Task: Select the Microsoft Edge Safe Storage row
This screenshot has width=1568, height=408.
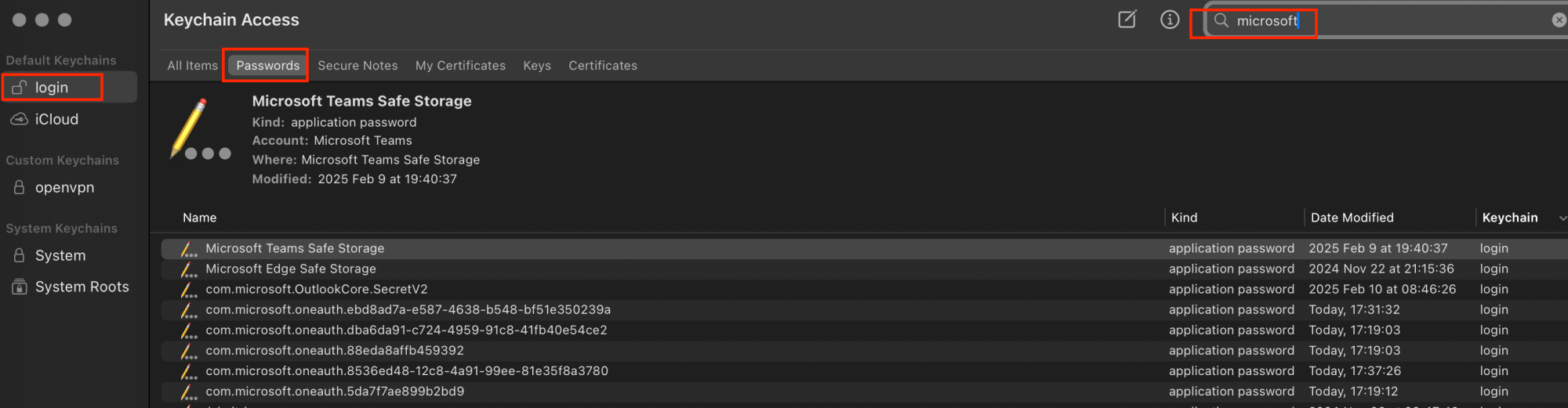Action: 864,269
